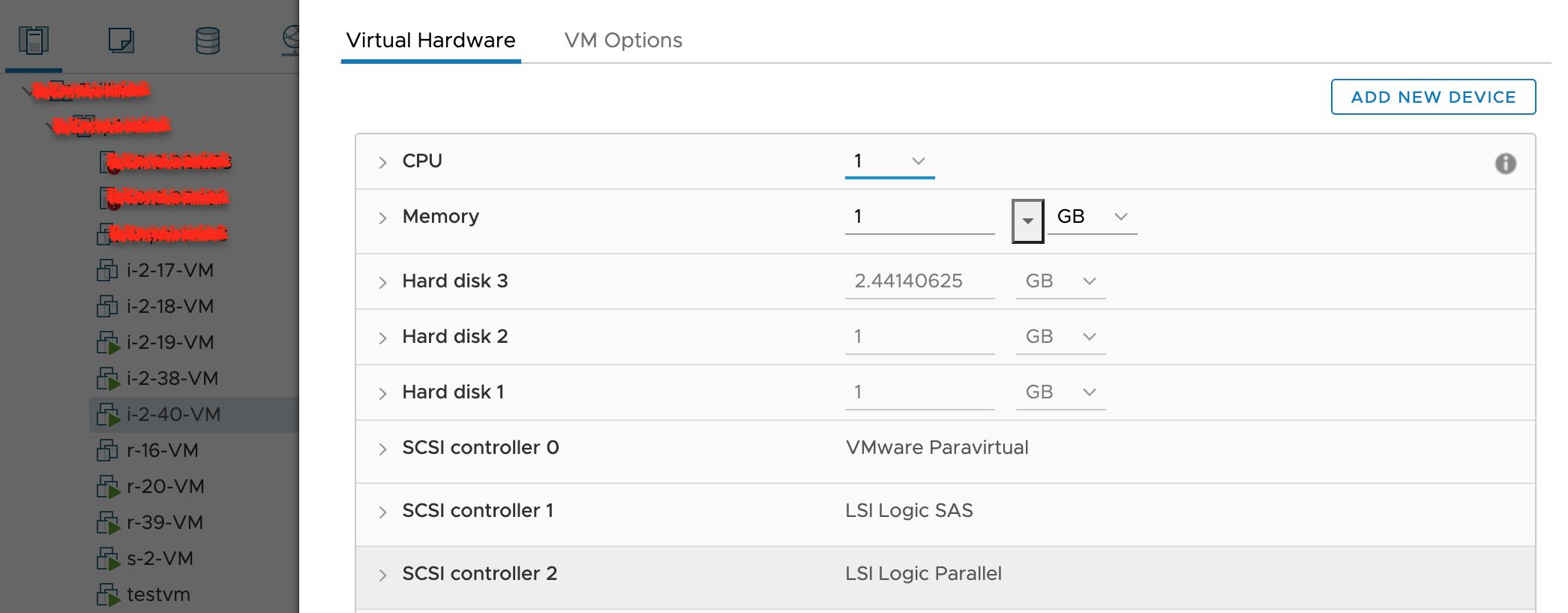The image size is (1568, 613).
Task: Click the i-2-17-VM virtual machine icon
Action: pyautogui.click(x=107, y=270)
